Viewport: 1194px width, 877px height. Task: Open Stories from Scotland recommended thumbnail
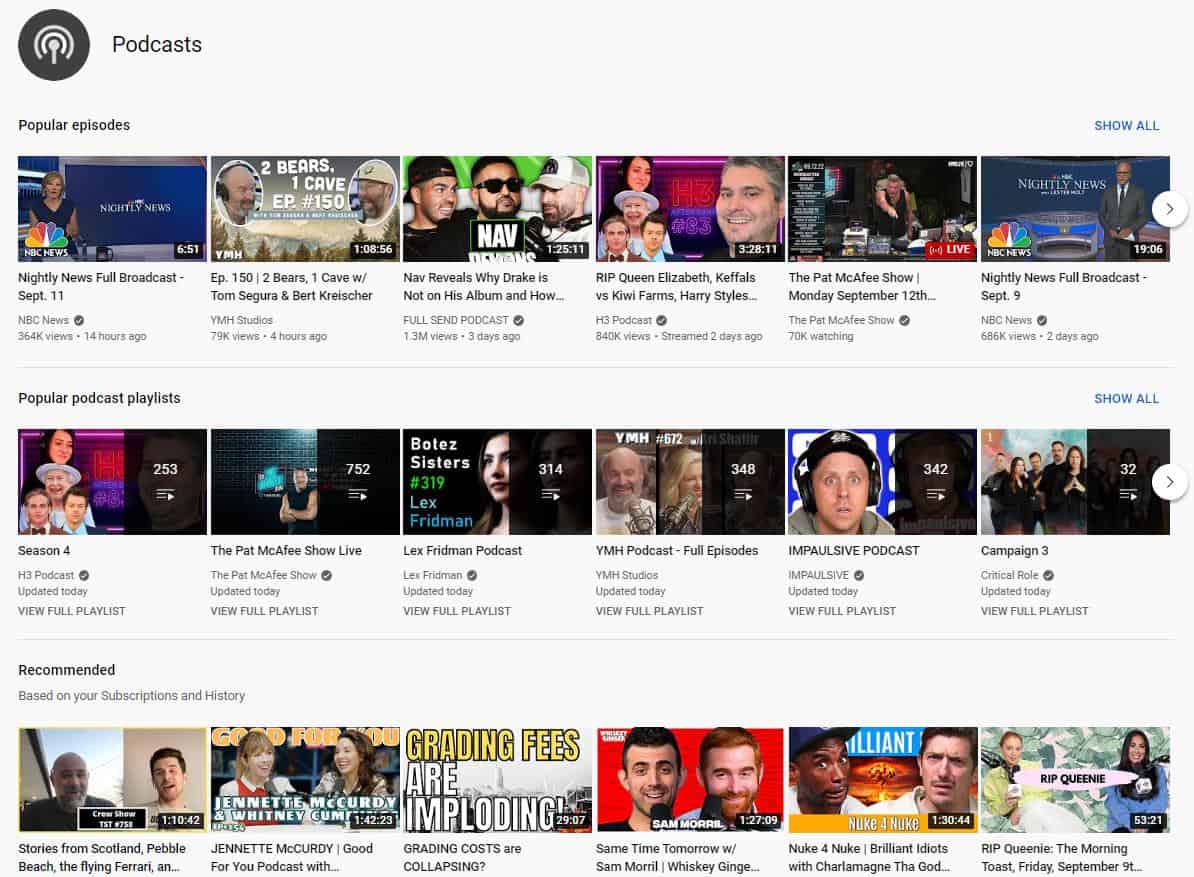(x=112, y=780)
